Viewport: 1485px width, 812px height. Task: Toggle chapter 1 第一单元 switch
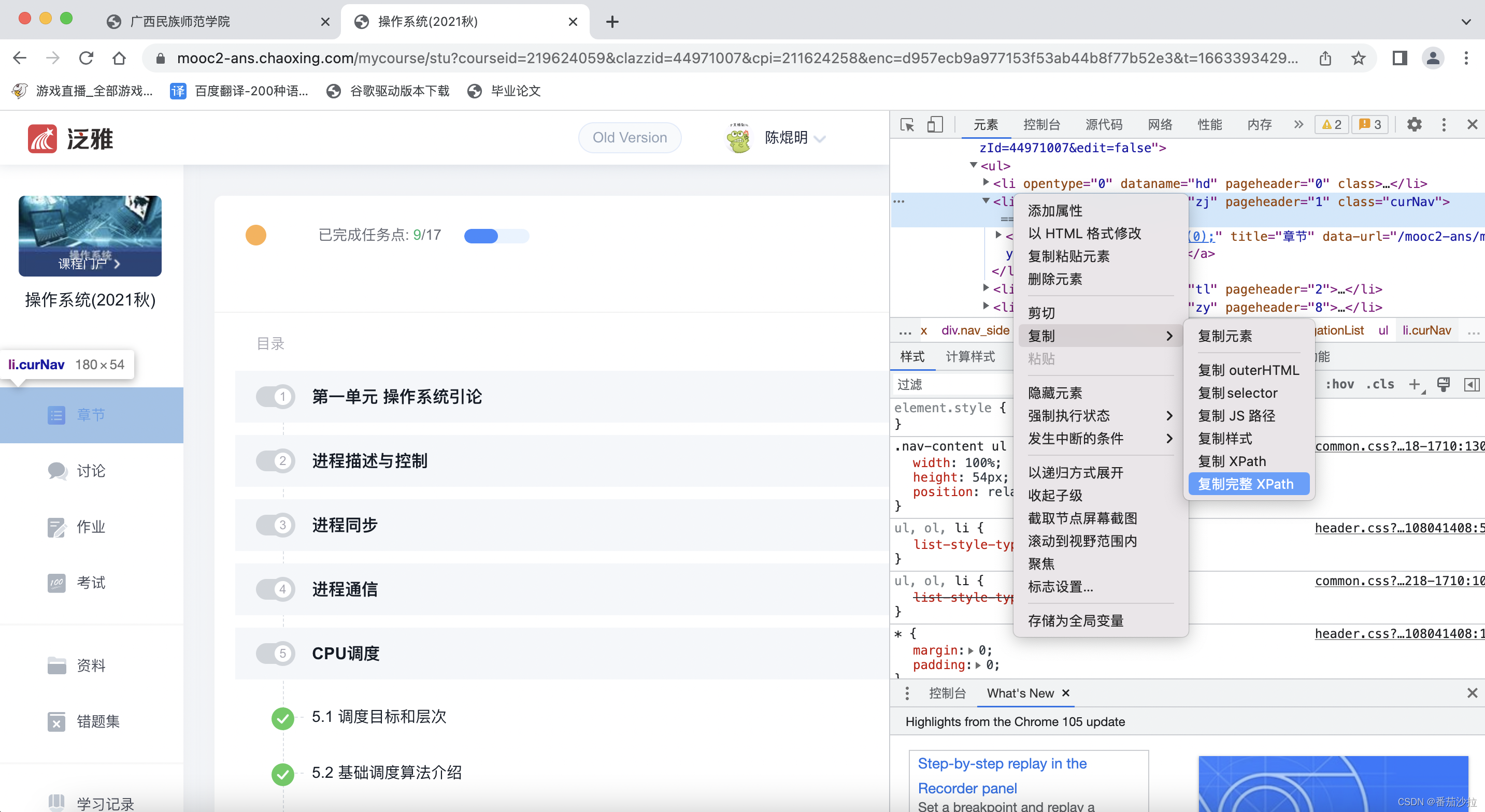[275, 397]
